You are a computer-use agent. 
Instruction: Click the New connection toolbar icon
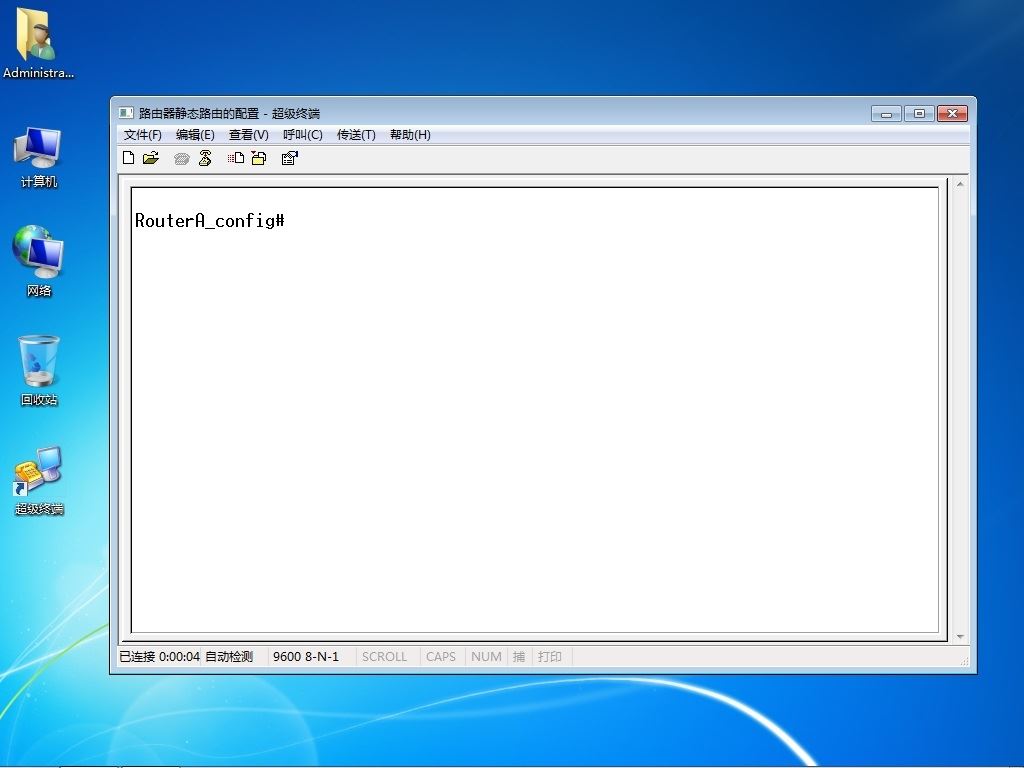click(x=129, y=158)
